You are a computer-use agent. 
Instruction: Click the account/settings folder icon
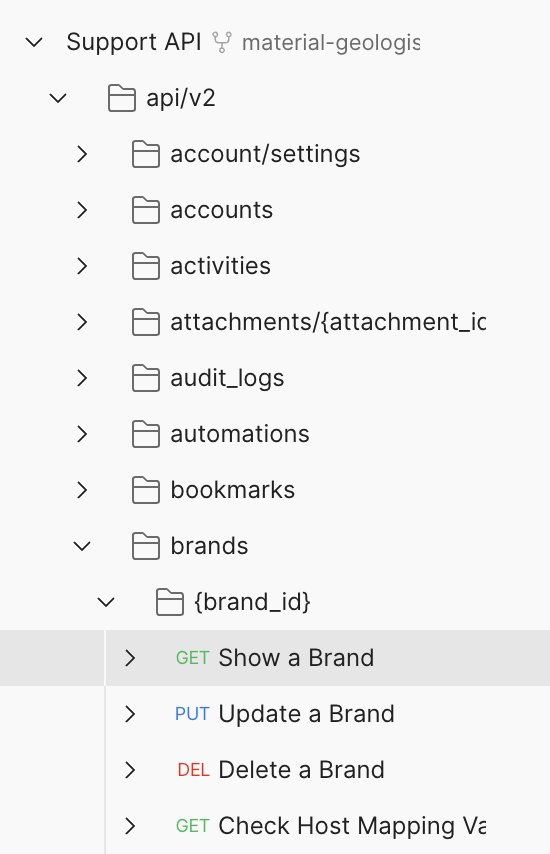(146, 154)
